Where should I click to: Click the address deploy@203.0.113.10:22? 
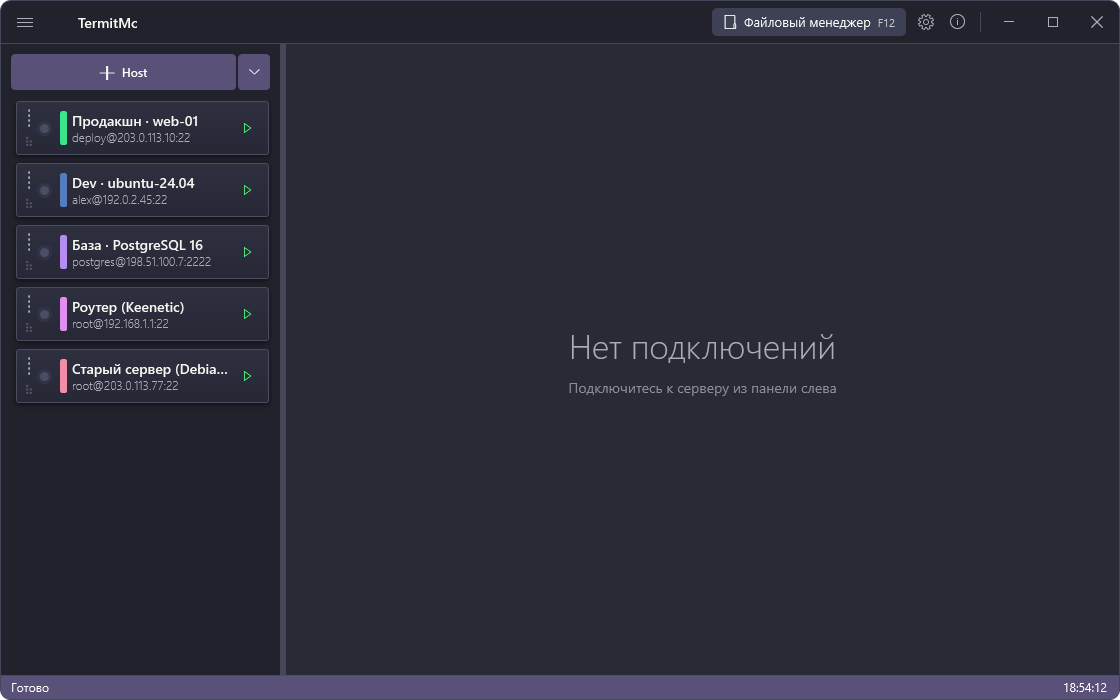(131, 139)
